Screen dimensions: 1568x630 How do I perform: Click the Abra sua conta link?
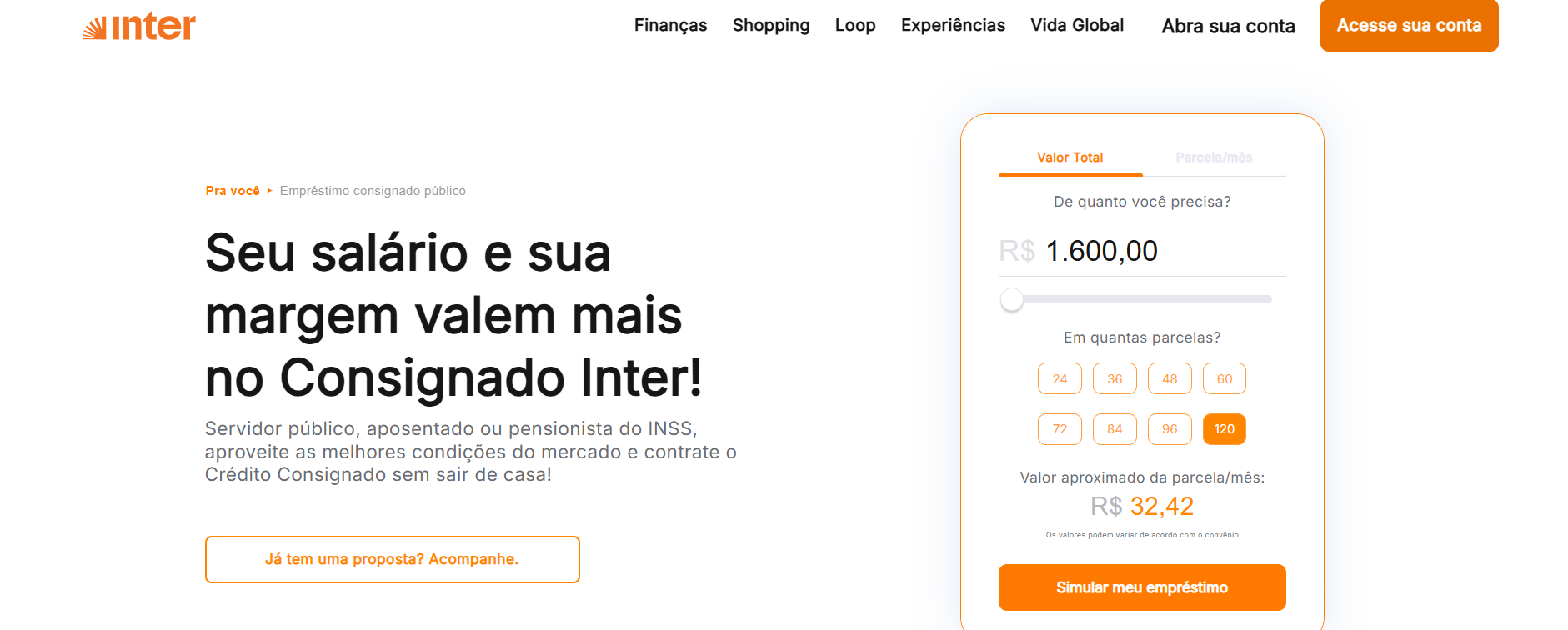pyautogui.click(x=1228, y=27)
